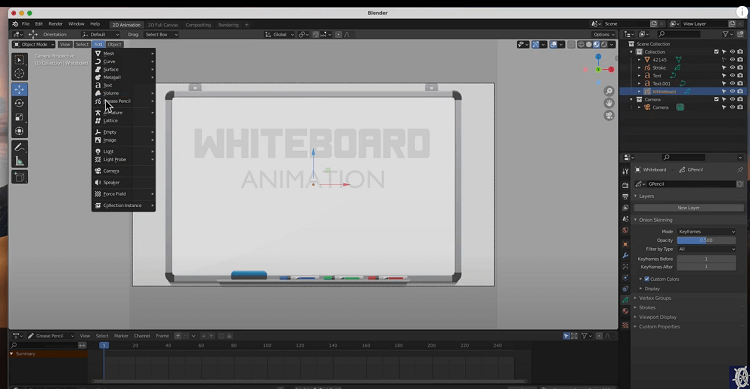Viewport: 750px width, 389px height.
Task: Adjust the onion skinning Opacity slider
Action: point(706,240)
